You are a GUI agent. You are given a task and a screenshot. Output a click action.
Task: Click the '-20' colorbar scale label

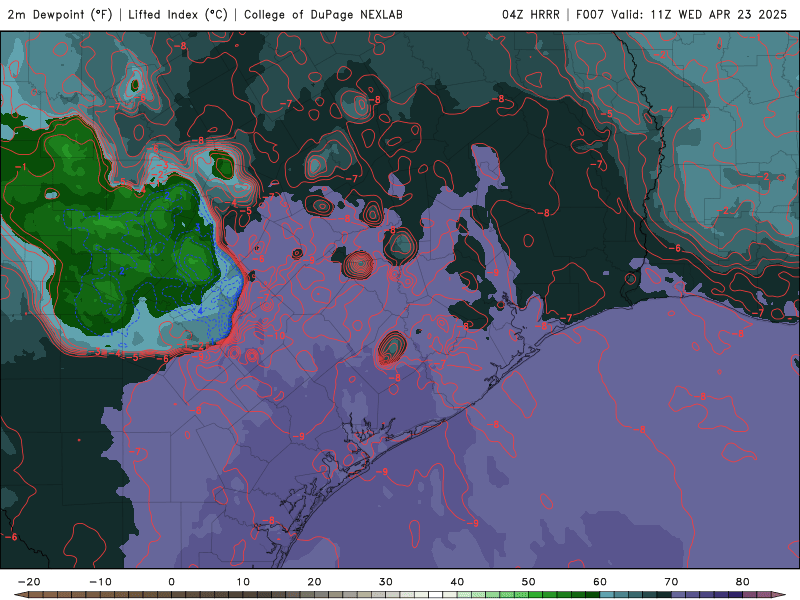(29, 582)
